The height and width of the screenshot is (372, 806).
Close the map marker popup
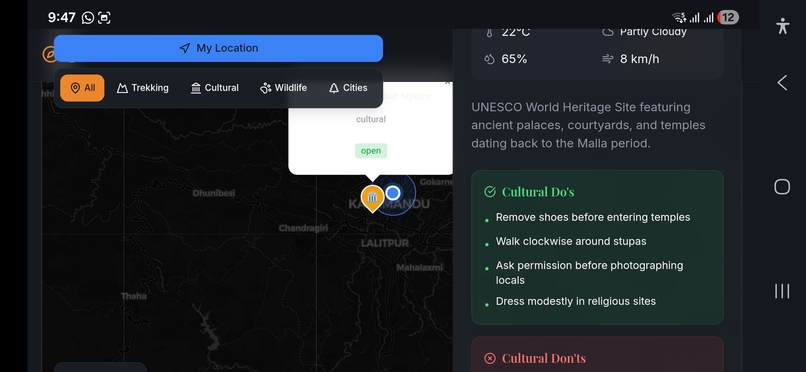click(447, 82)
